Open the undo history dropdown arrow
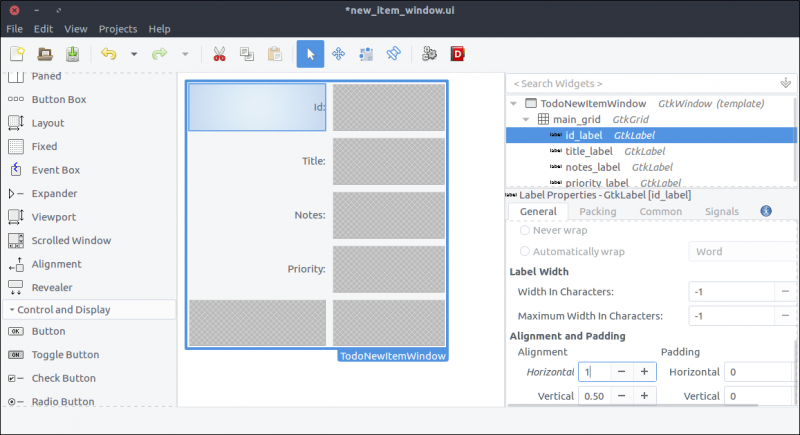The image size is (800, 435). coord(135,54)
